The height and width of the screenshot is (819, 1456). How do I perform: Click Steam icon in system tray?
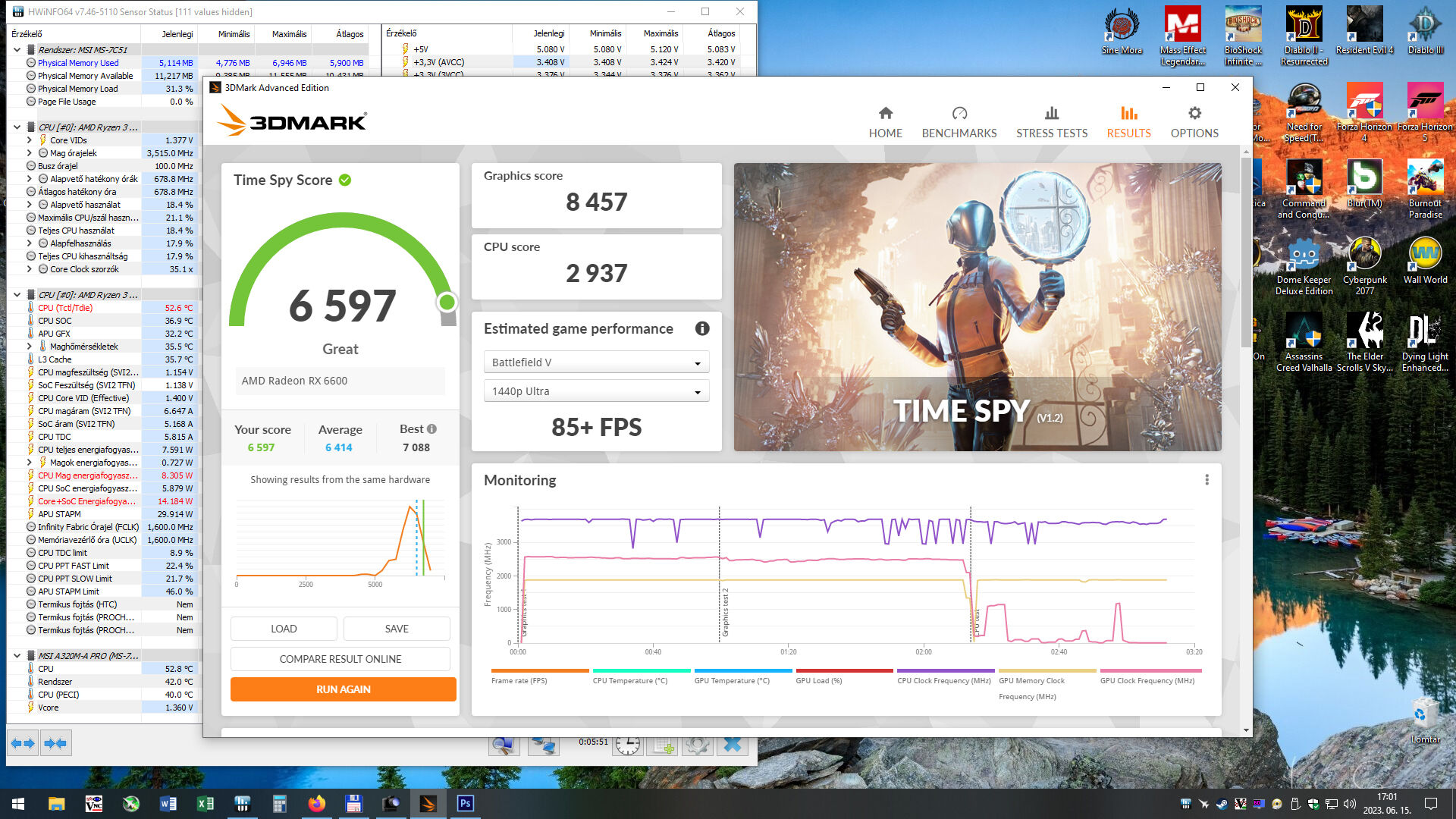coord(1222,804)
